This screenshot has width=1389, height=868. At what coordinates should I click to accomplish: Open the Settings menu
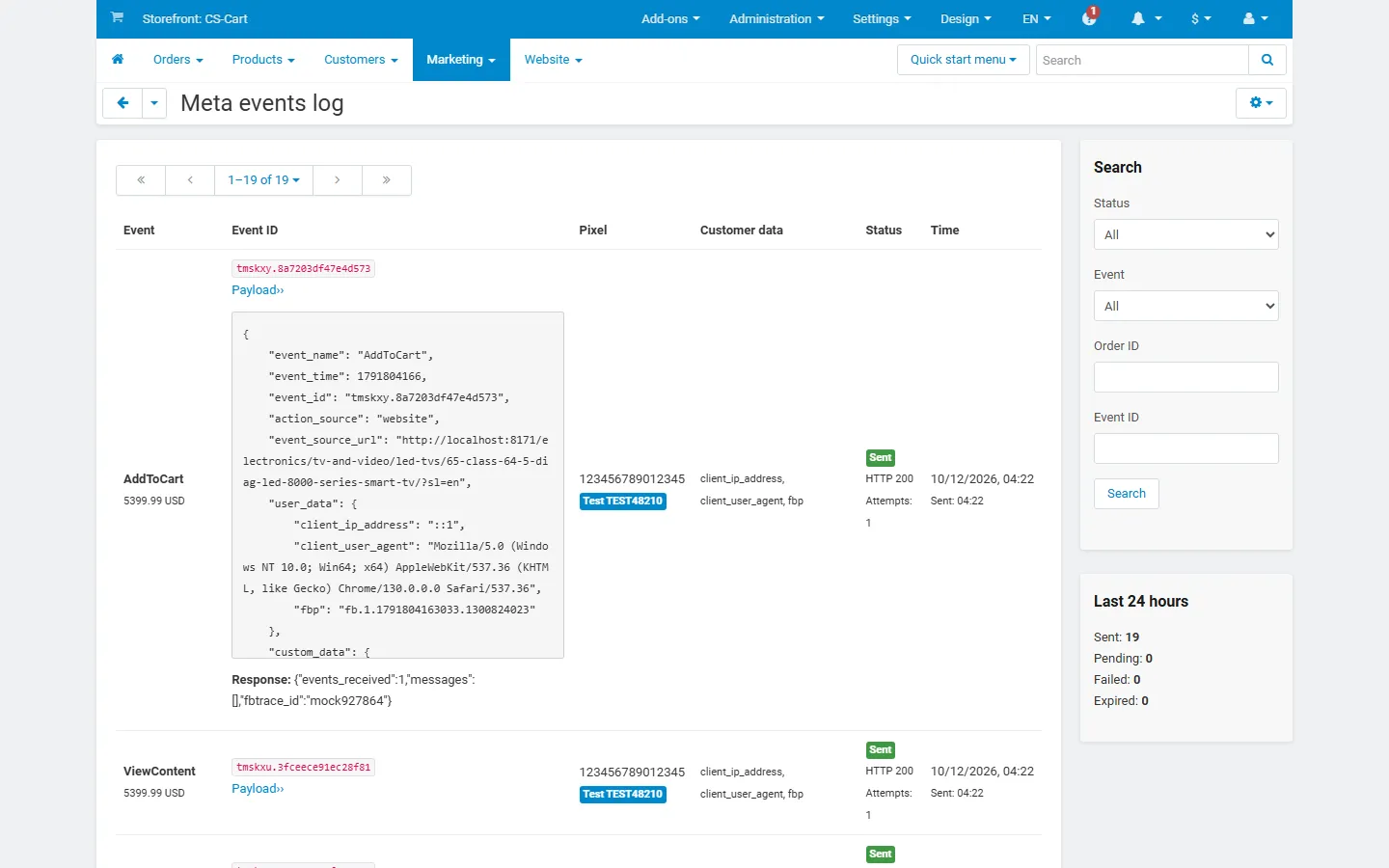(882, 18)
